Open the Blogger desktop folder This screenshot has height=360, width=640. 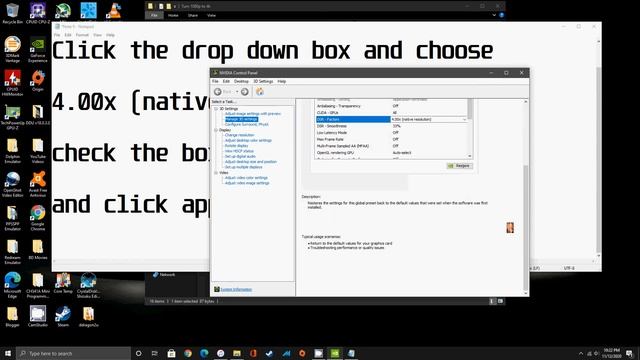[12, 317]
